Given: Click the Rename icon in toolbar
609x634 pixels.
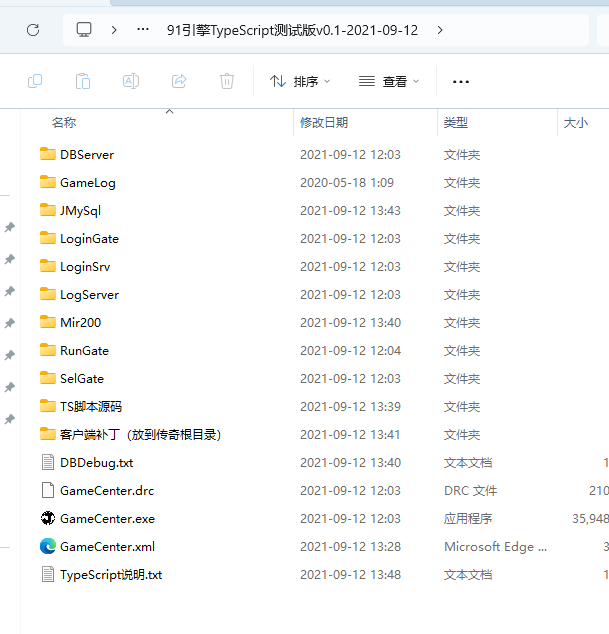Looking at the screenshot, I should click(131, 81).
